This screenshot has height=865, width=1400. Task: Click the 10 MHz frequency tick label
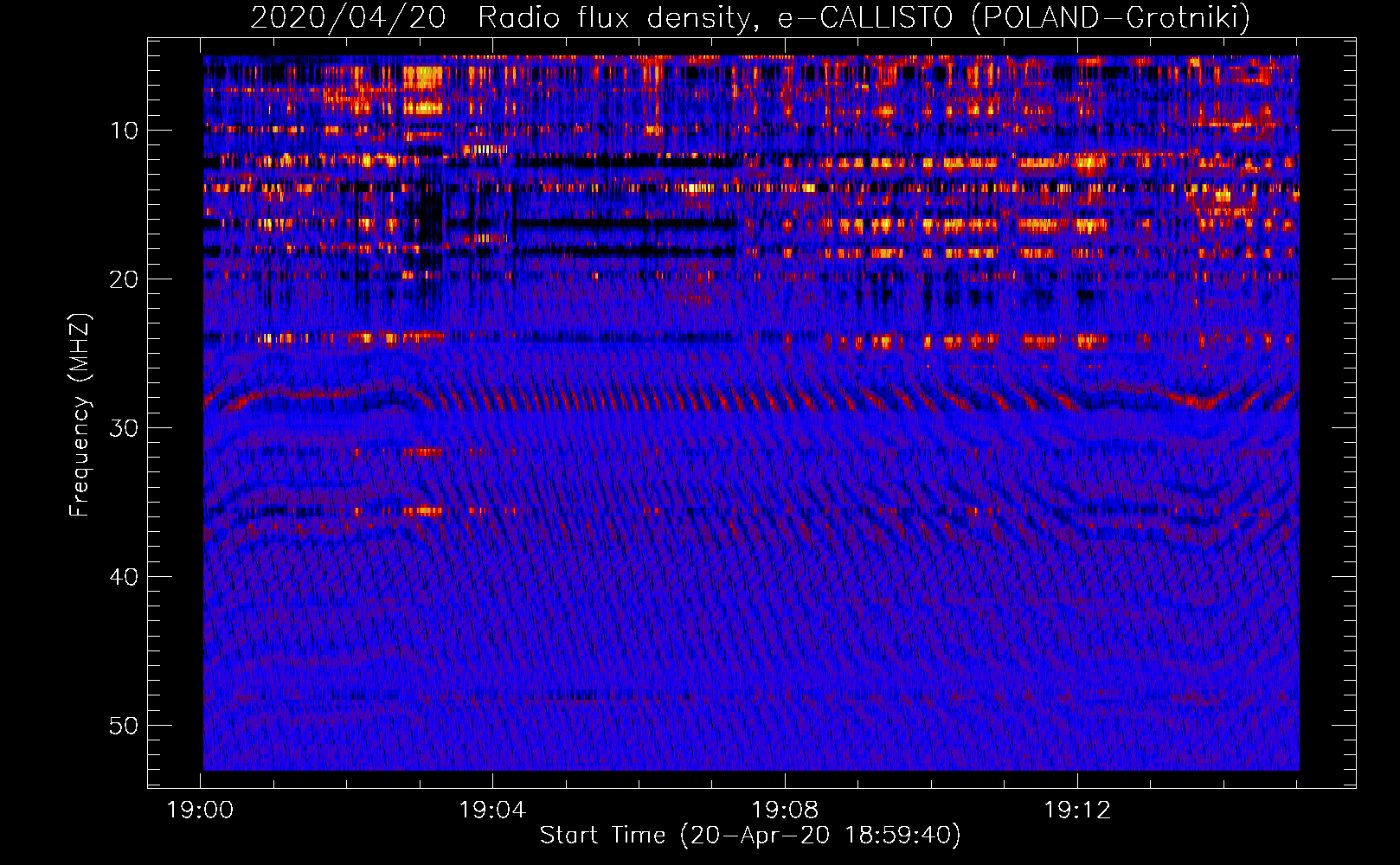(124, 131)
